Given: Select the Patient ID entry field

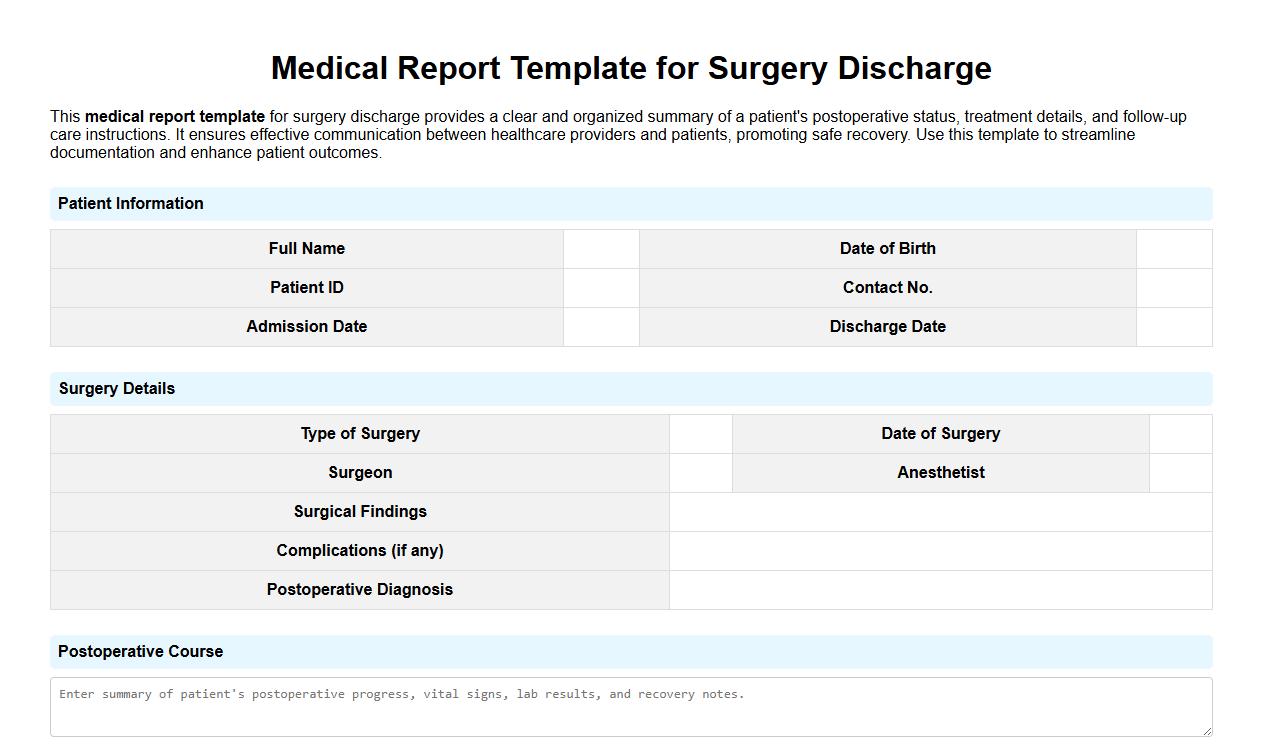Looking at the screenshot, I should click(601, 287).
